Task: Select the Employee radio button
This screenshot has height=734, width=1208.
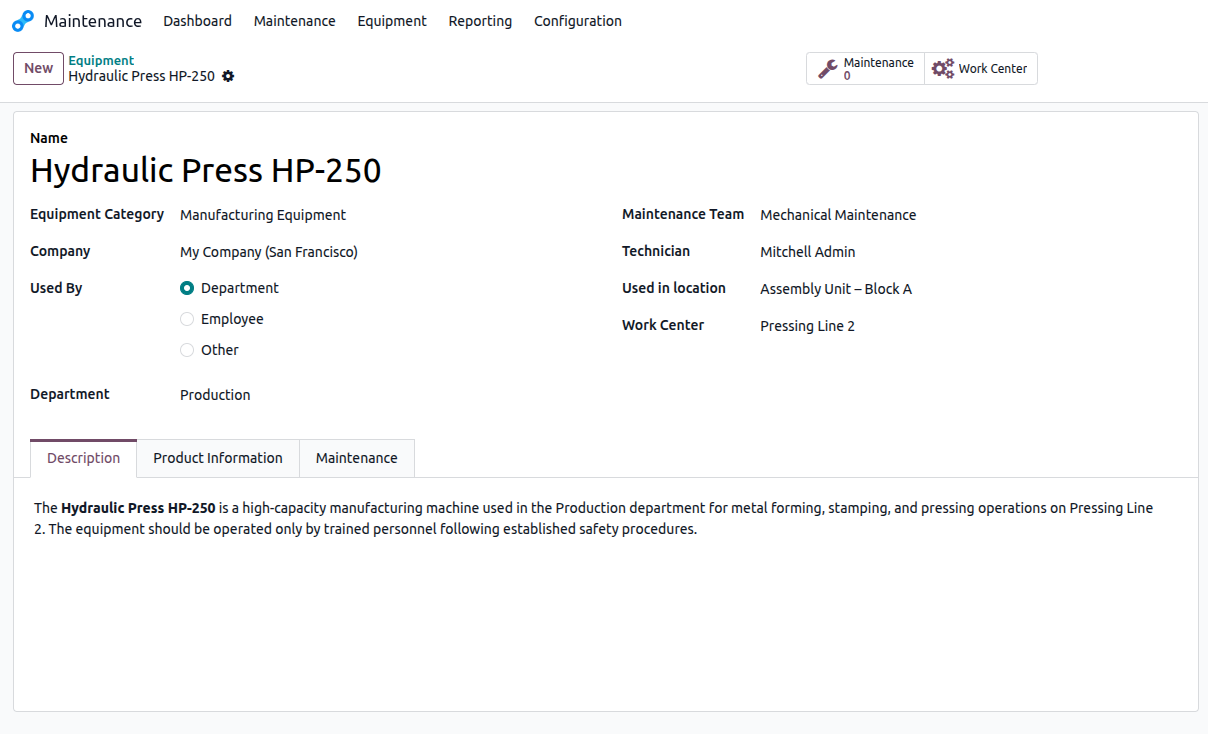Action: (187, 319)
